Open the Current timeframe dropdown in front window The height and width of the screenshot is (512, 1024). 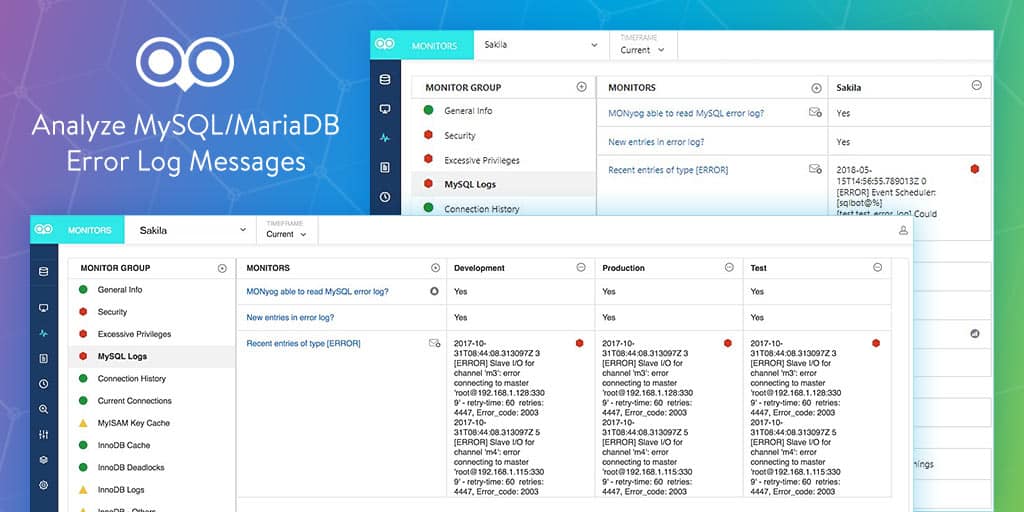point(287,230)
